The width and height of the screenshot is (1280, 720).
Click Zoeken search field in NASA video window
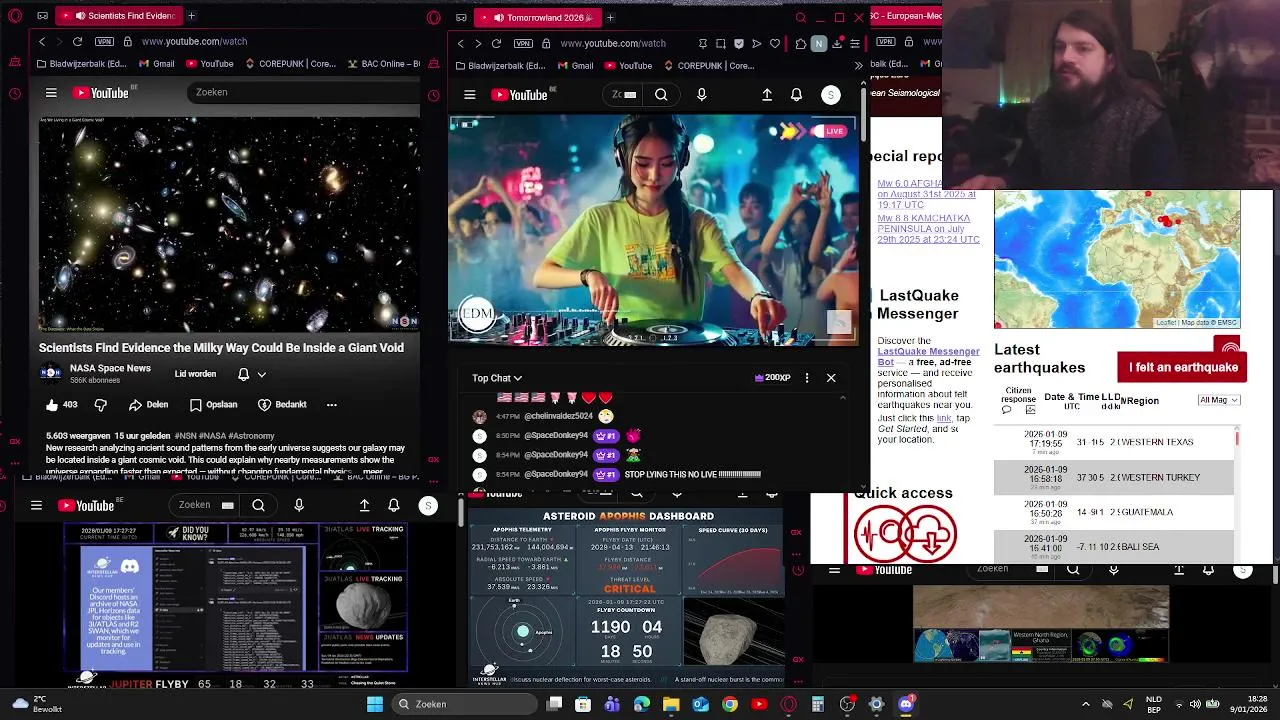(305, 92)
